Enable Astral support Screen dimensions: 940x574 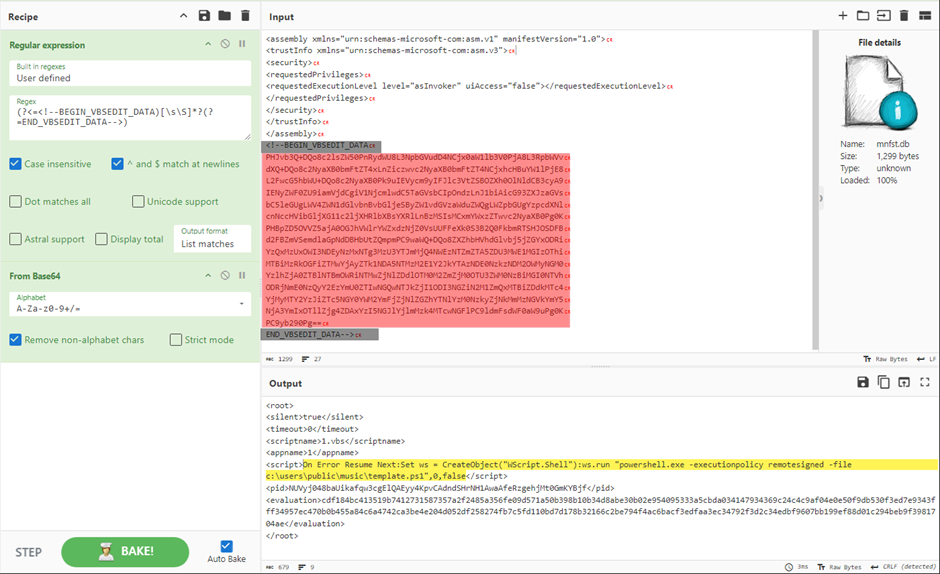[16, 239]
